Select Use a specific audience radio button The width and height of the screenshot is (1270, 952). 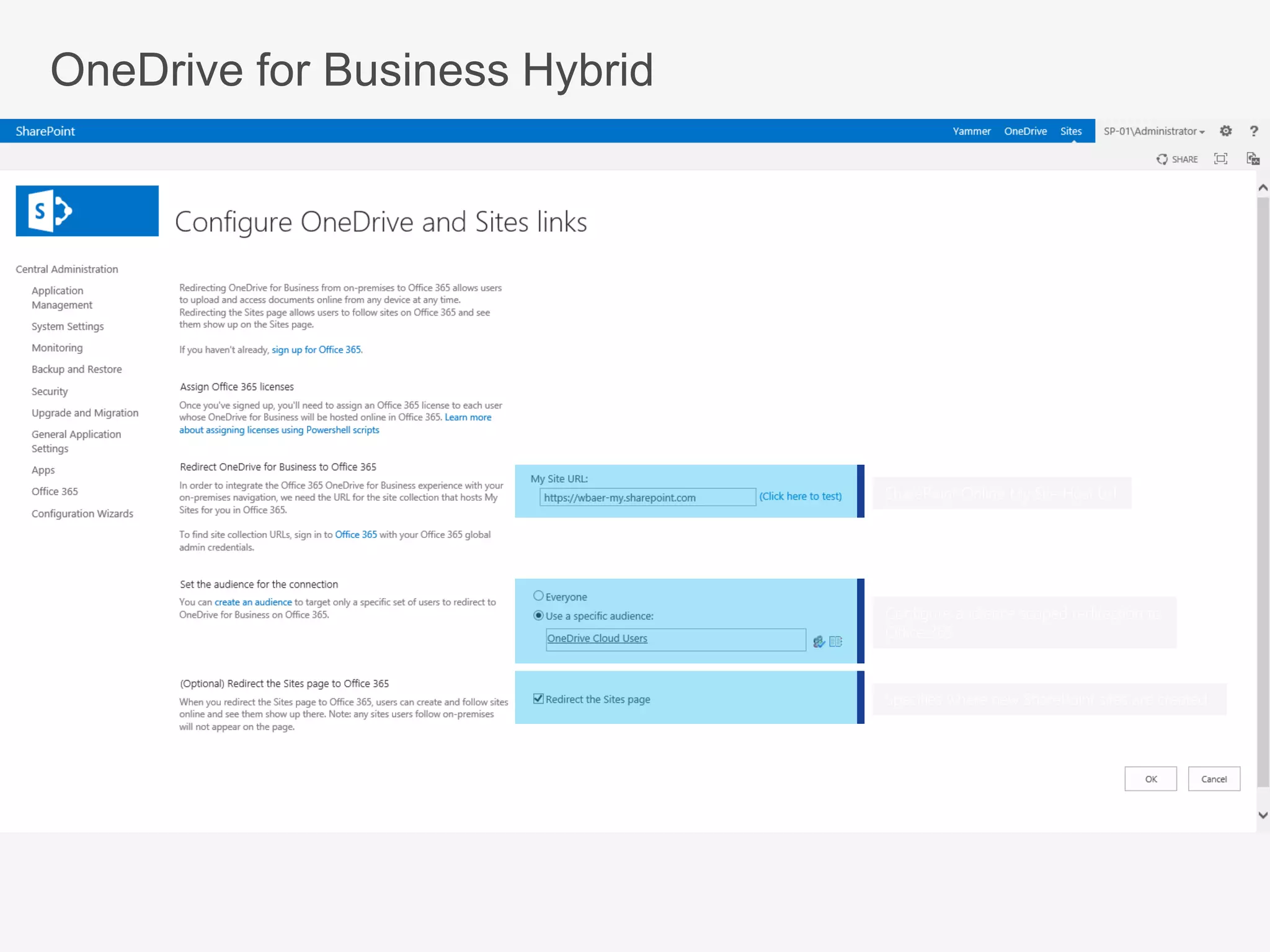538,615
